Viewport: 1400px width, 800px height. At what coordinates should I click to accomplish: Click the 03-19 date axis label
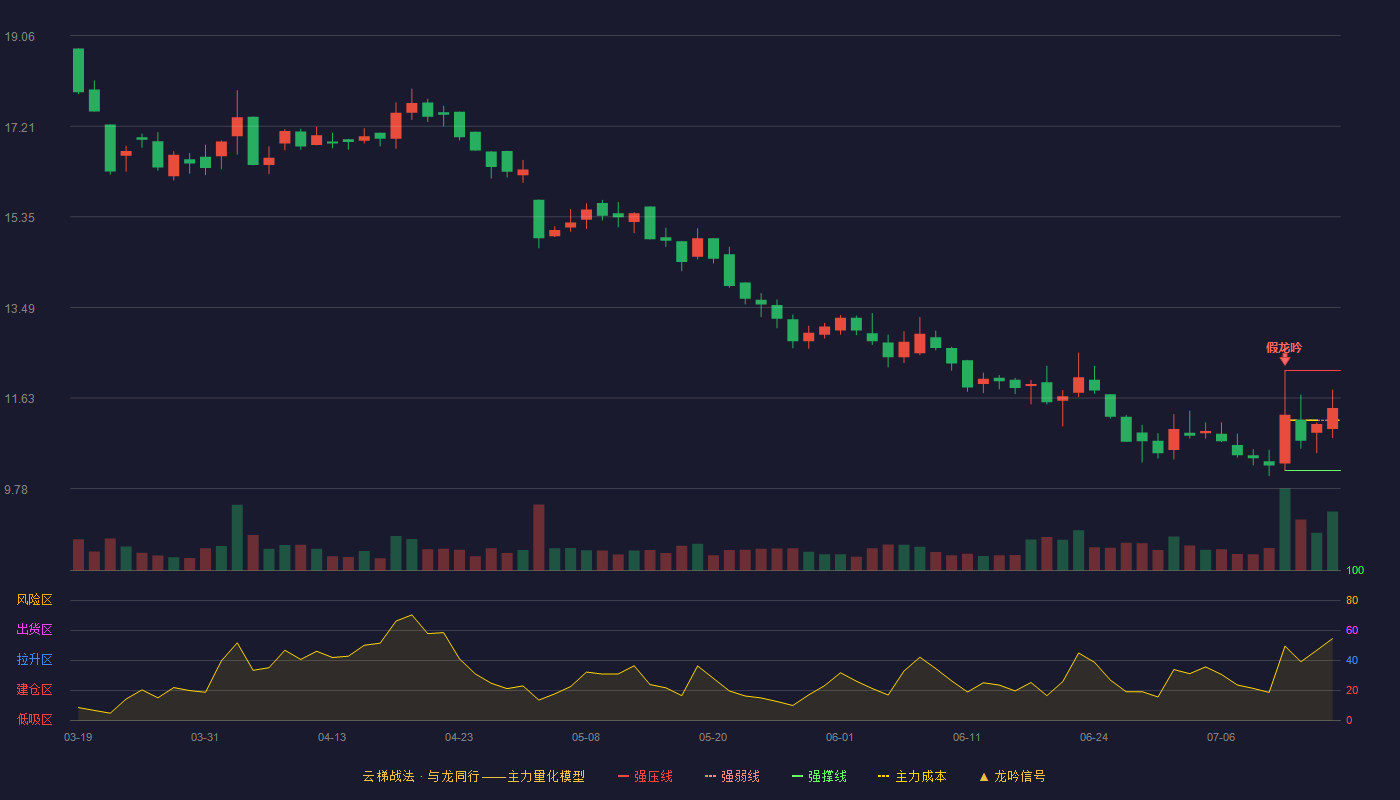(78, 737)
